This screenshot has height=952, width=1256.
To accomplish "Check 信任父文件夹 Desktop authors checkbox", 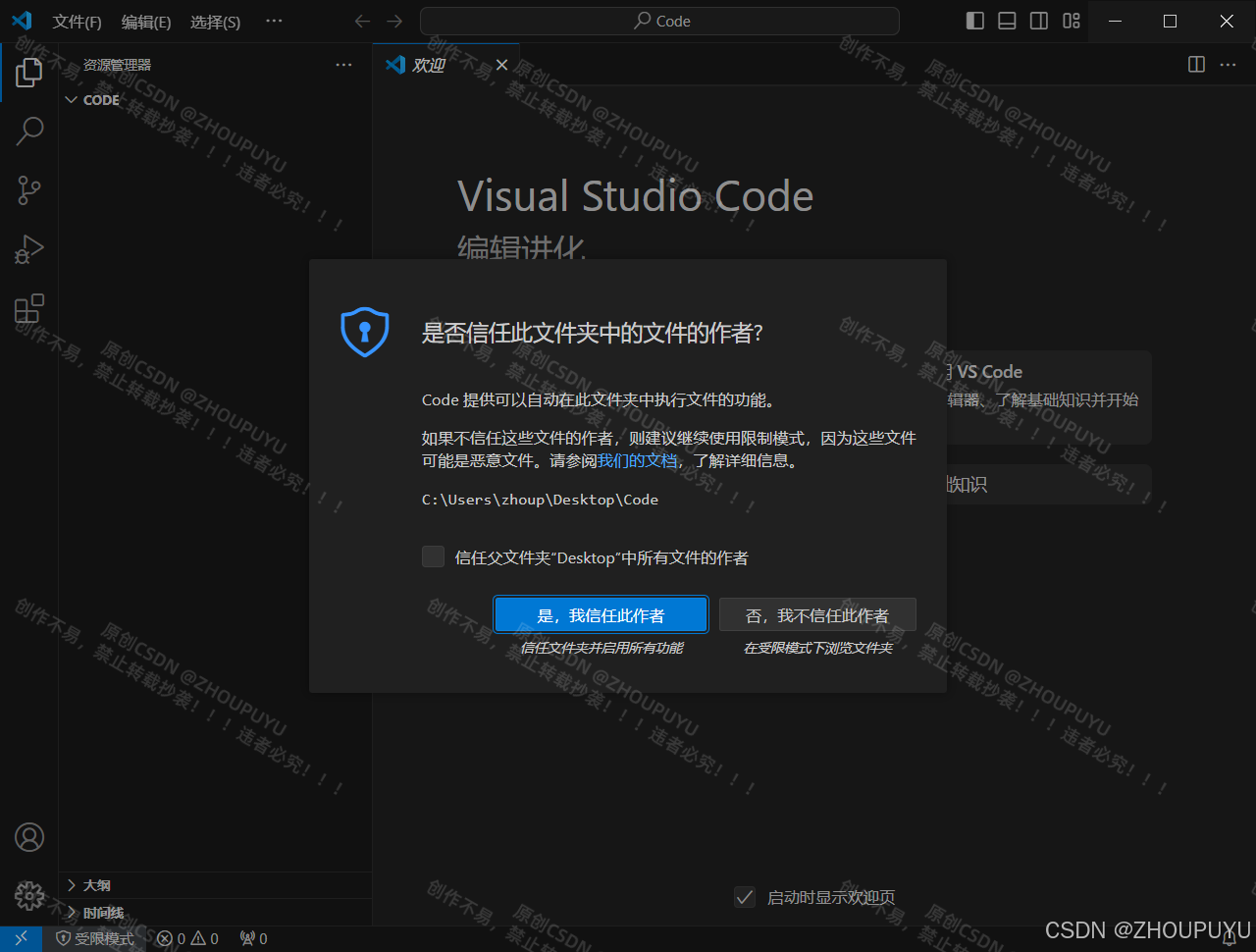I will point(433,557).
